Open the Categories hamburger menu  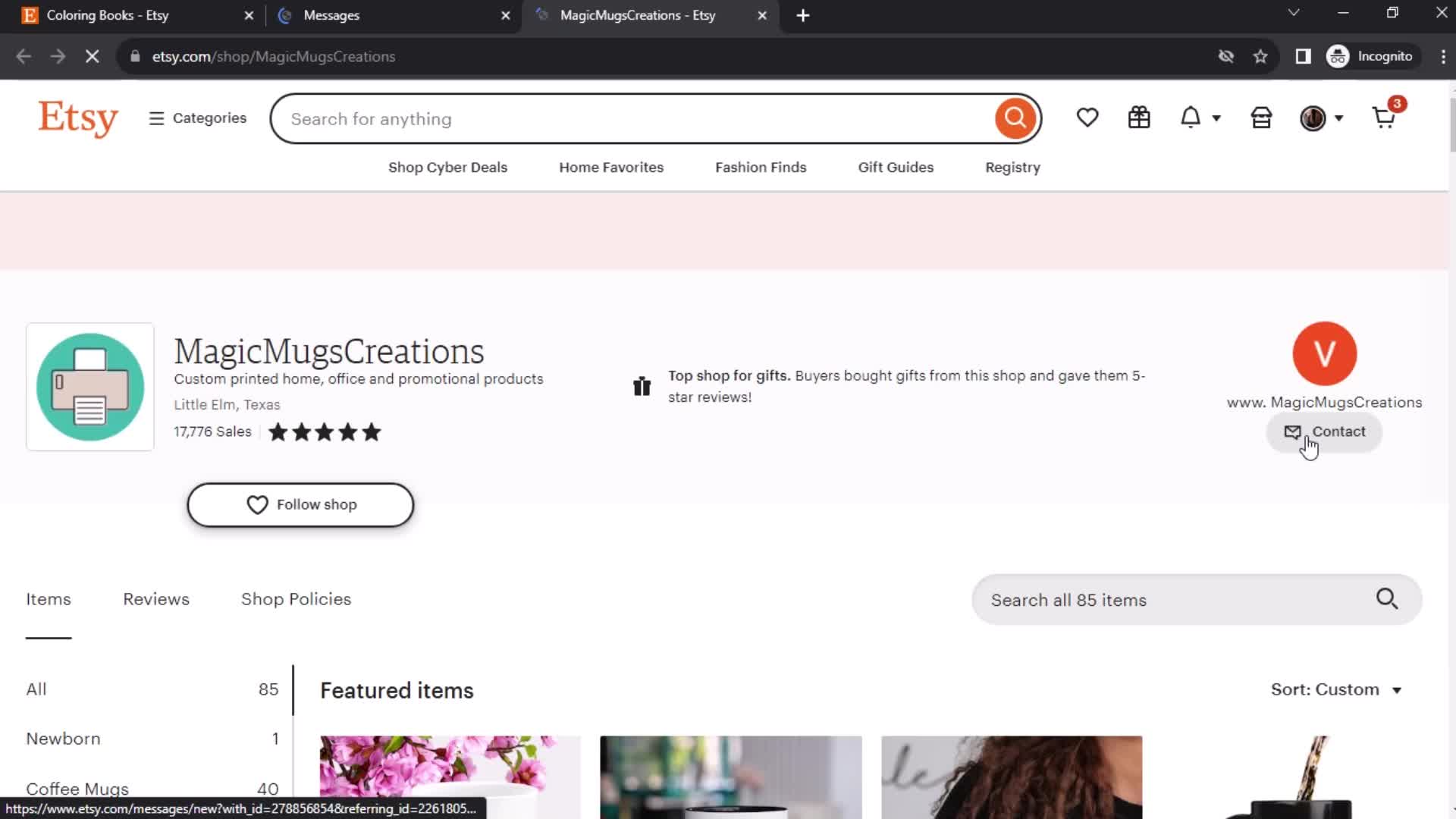(x=198, y=118)
